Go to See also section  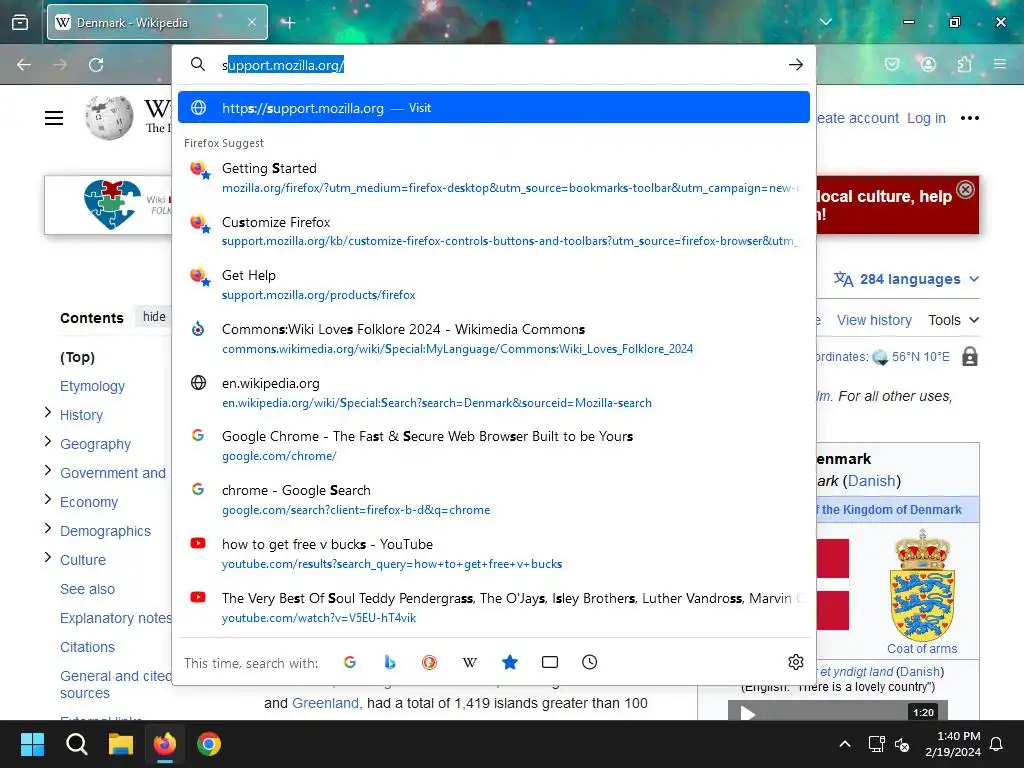[88, 589]
